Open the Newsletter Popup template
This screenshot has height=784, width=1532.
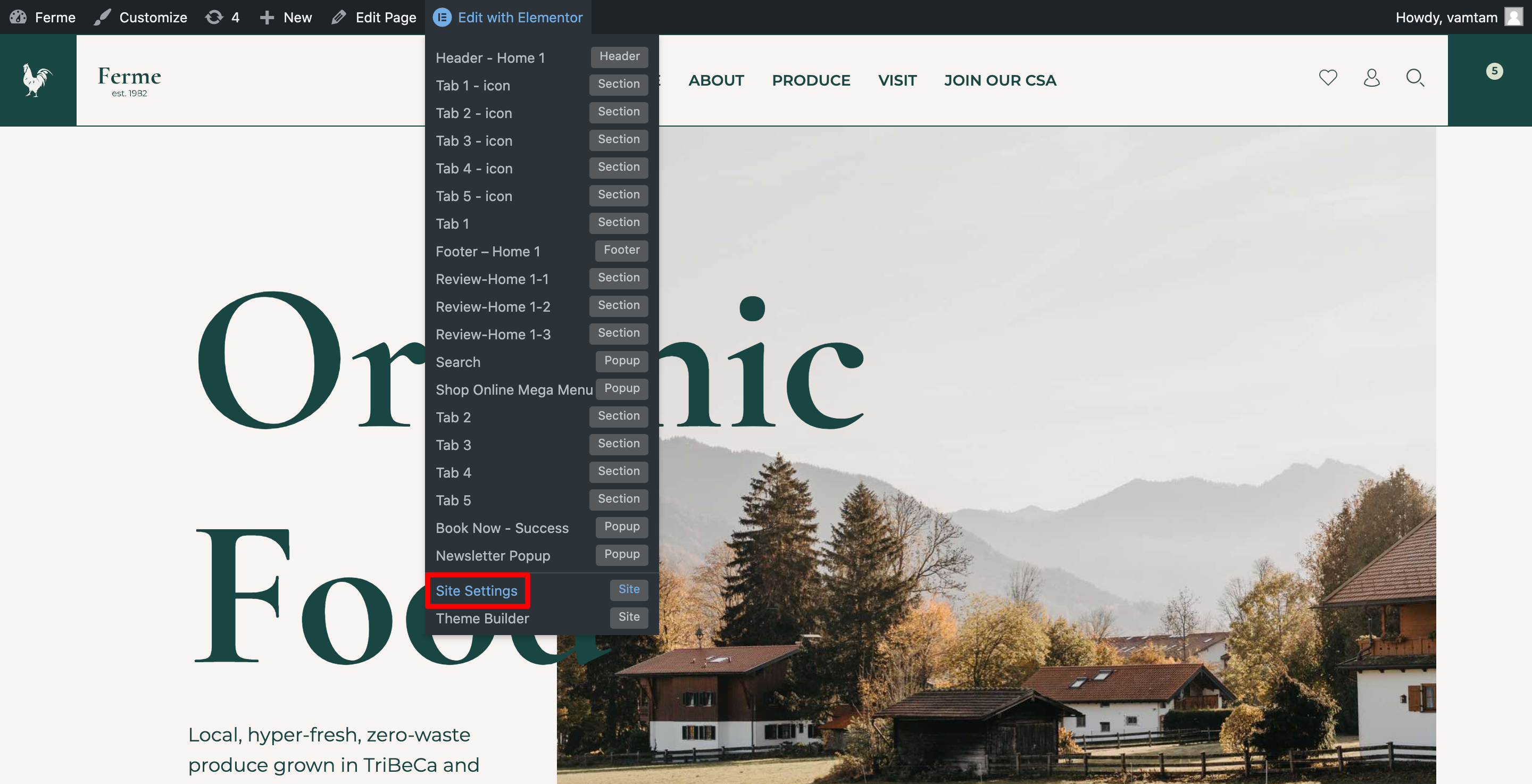(x=493, y=555)
